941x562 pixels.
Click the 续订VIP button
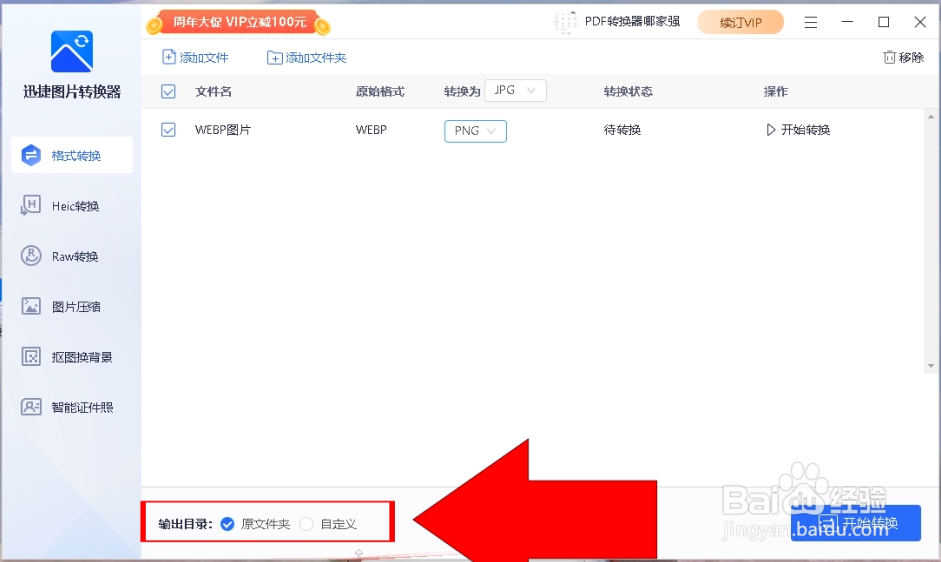[741, 23]
